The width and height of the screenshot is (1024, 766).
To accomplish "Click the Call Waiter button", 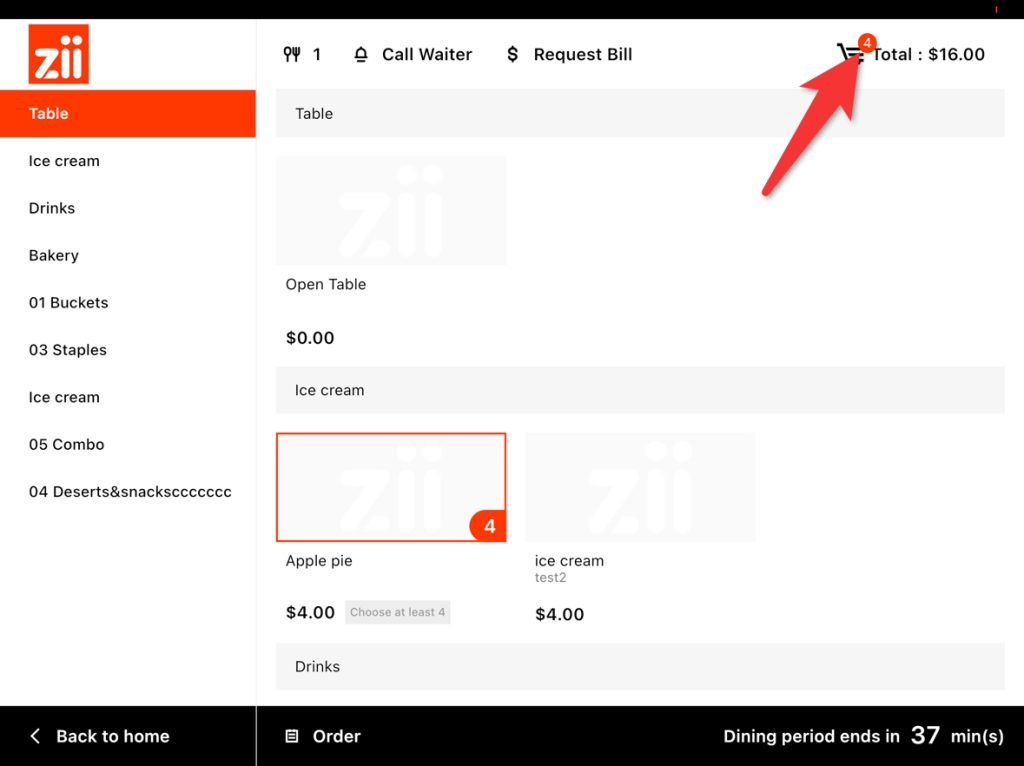I will [x=426, y=54].
